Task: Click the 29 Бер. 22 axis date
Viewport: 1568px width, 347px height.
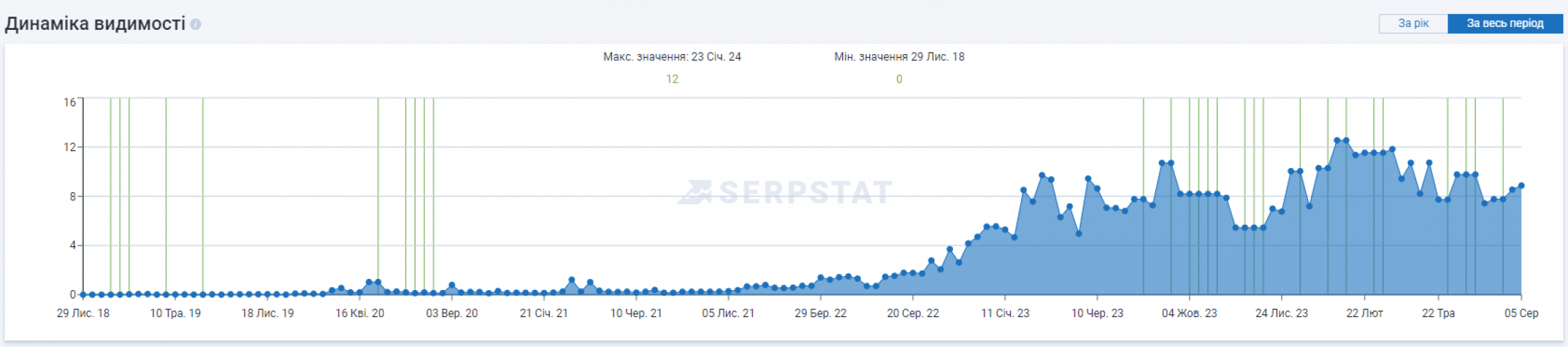Action: click(821, 314)
